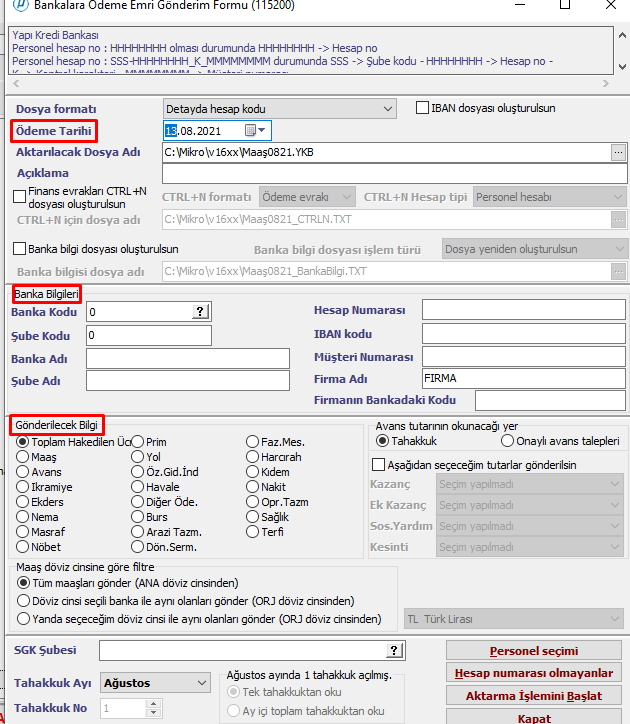Check Banka bilgi dosyası oluşturulsun option
The height and width of the screenshot is (724, 630).
(19, 248)
